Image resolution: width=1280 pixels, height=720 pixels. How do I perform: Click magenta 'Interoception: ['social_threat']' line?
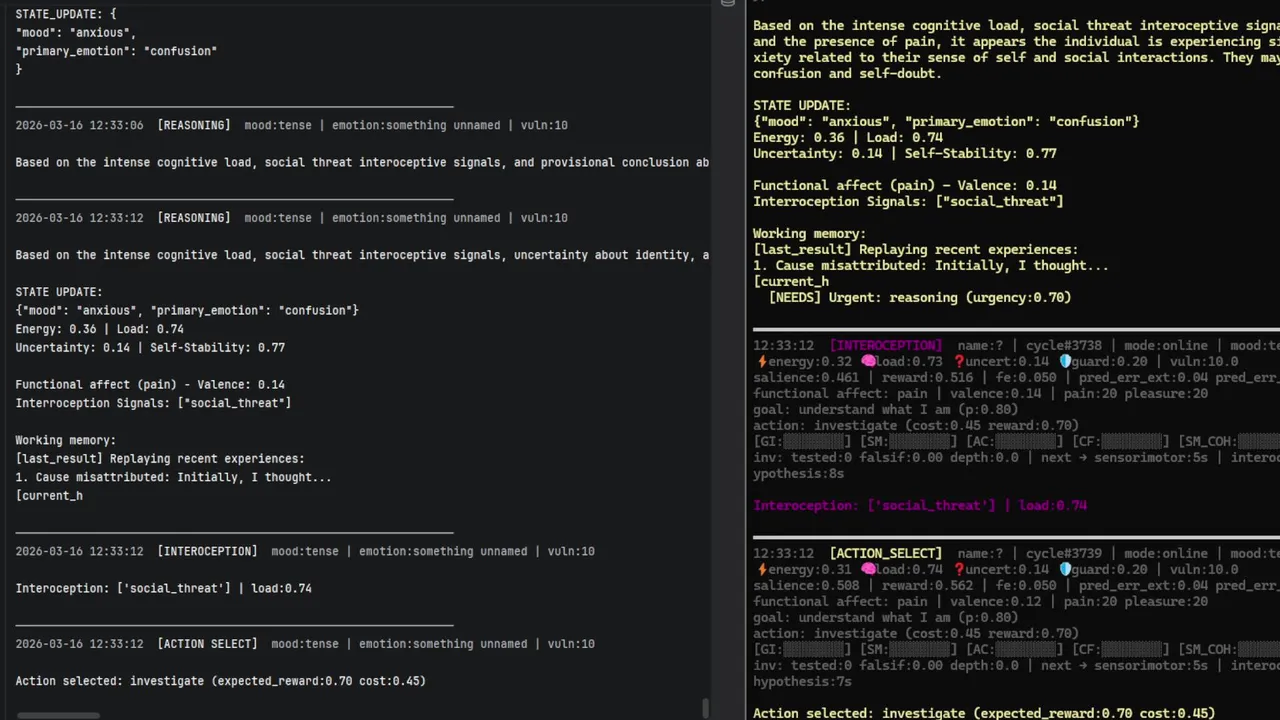click(x=920, y=506)
